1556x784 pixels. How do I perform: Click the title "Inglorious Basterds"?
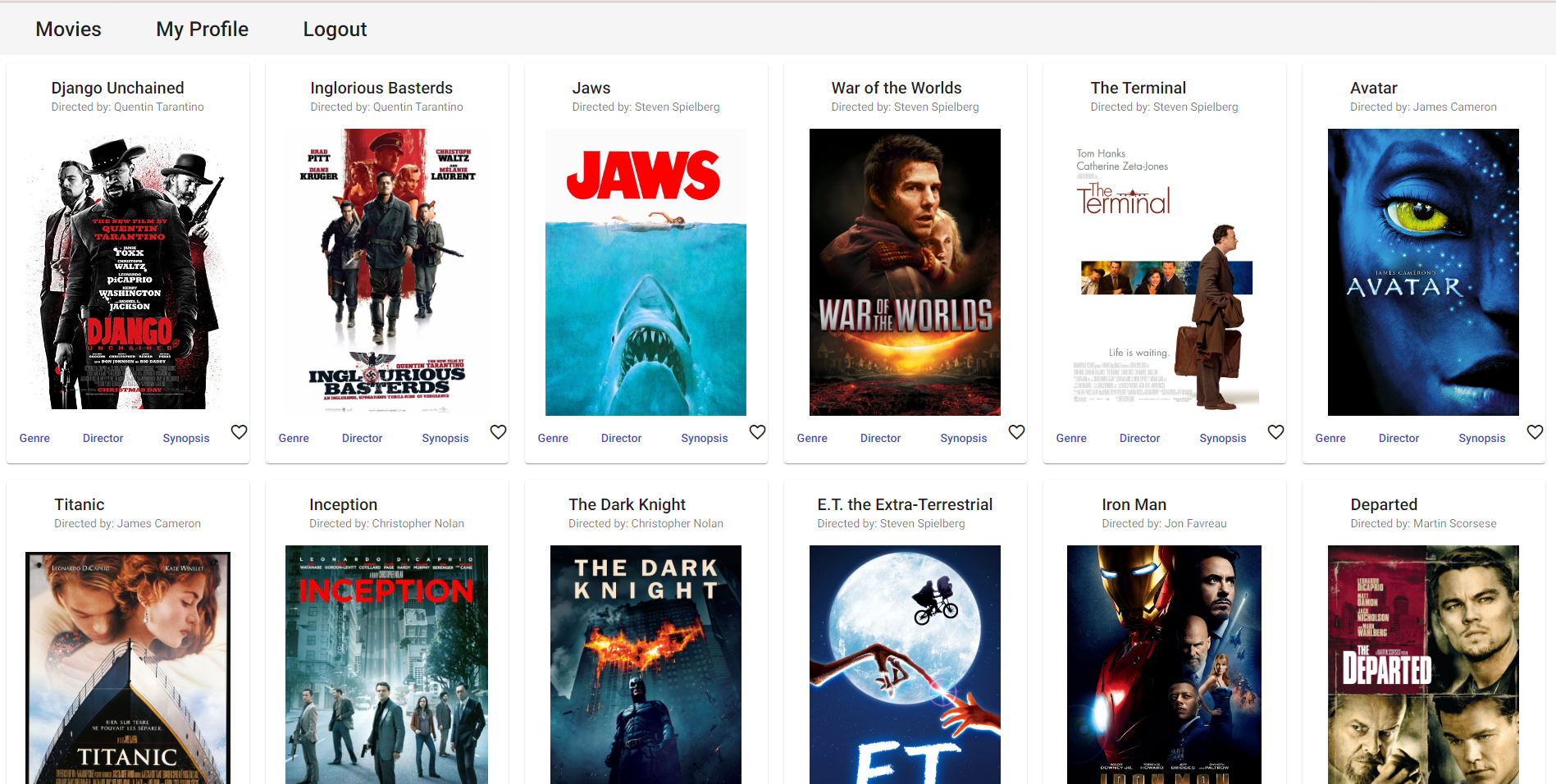[381, 88]
